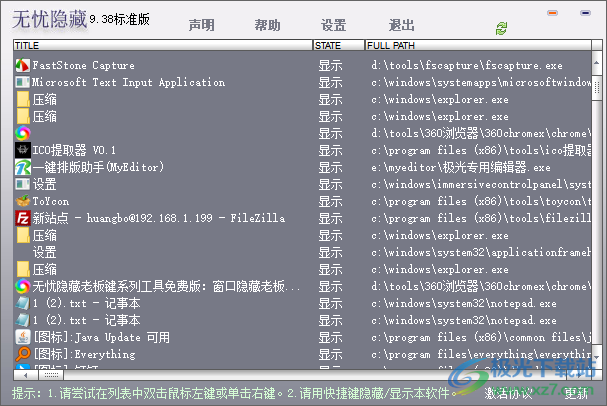Open the 声明 menu
The height and width of the screenshot is (406, 607).
(x=201, y=25)
